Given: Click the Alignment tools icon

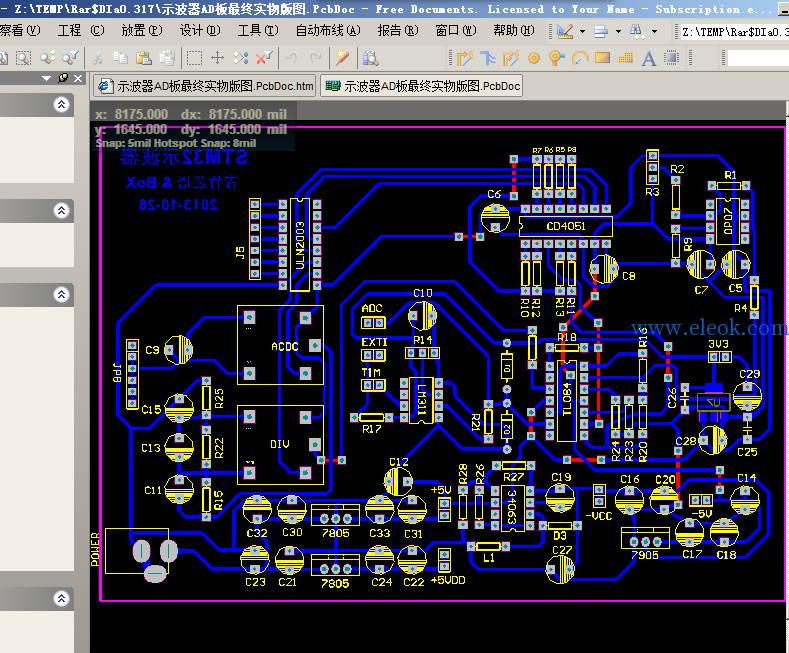Looking at the screenshot, I should (601, 32).
